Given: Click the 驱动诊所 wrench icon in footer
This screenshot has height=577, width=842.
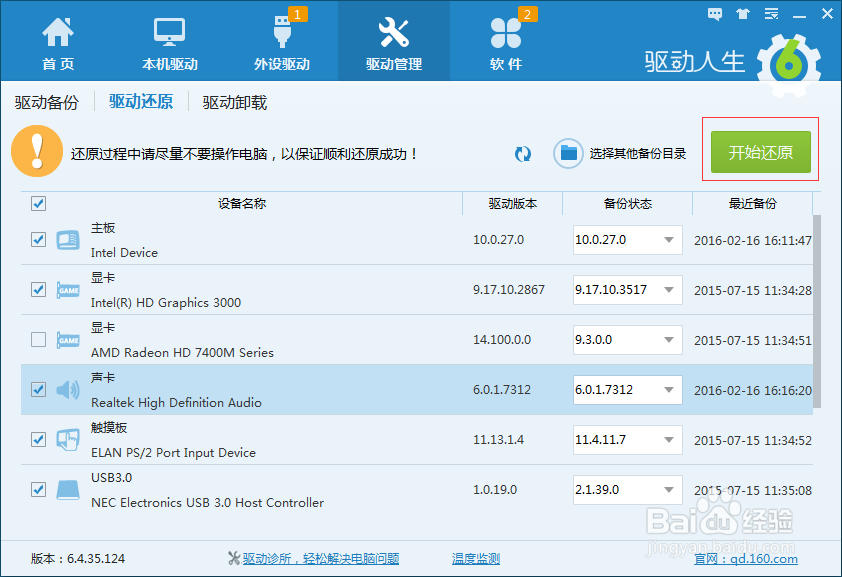Looking at the screenshot, I should pos(234,558).
